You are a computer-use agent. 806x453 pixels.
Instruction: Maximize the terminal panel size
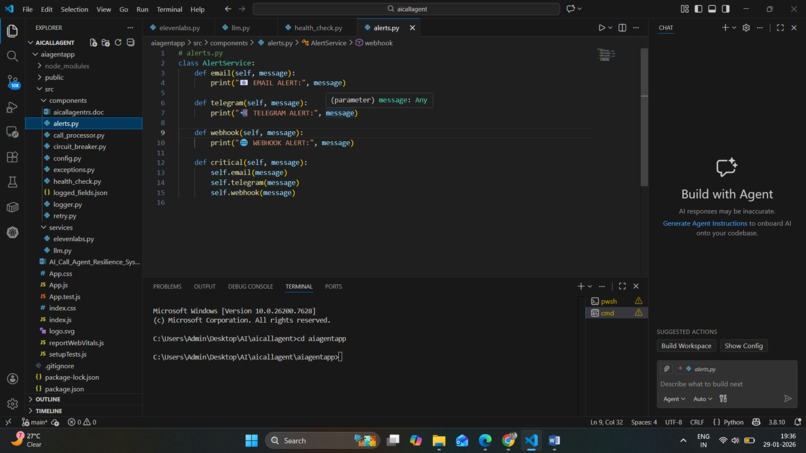[x=622, y=286]
